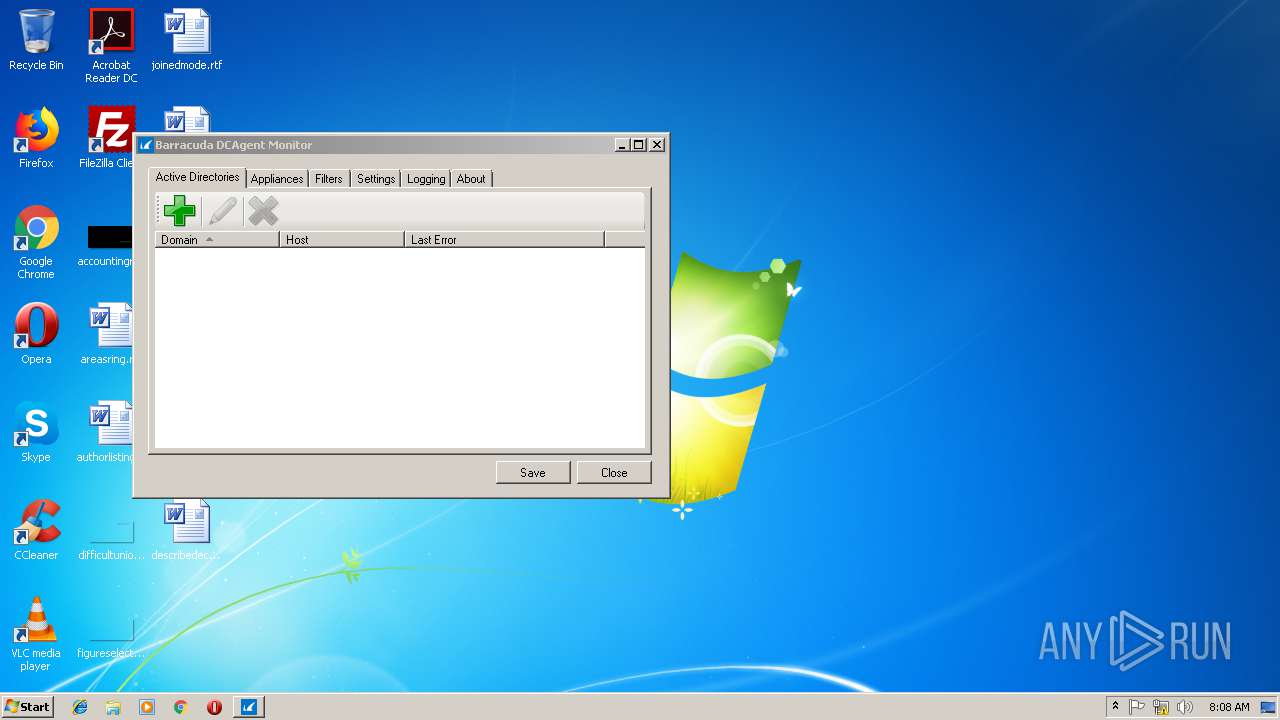This screenshot has height=720, width=1280.
Task: Click the Barracuda DCAgent taskbar button
Action: [249, 707]
